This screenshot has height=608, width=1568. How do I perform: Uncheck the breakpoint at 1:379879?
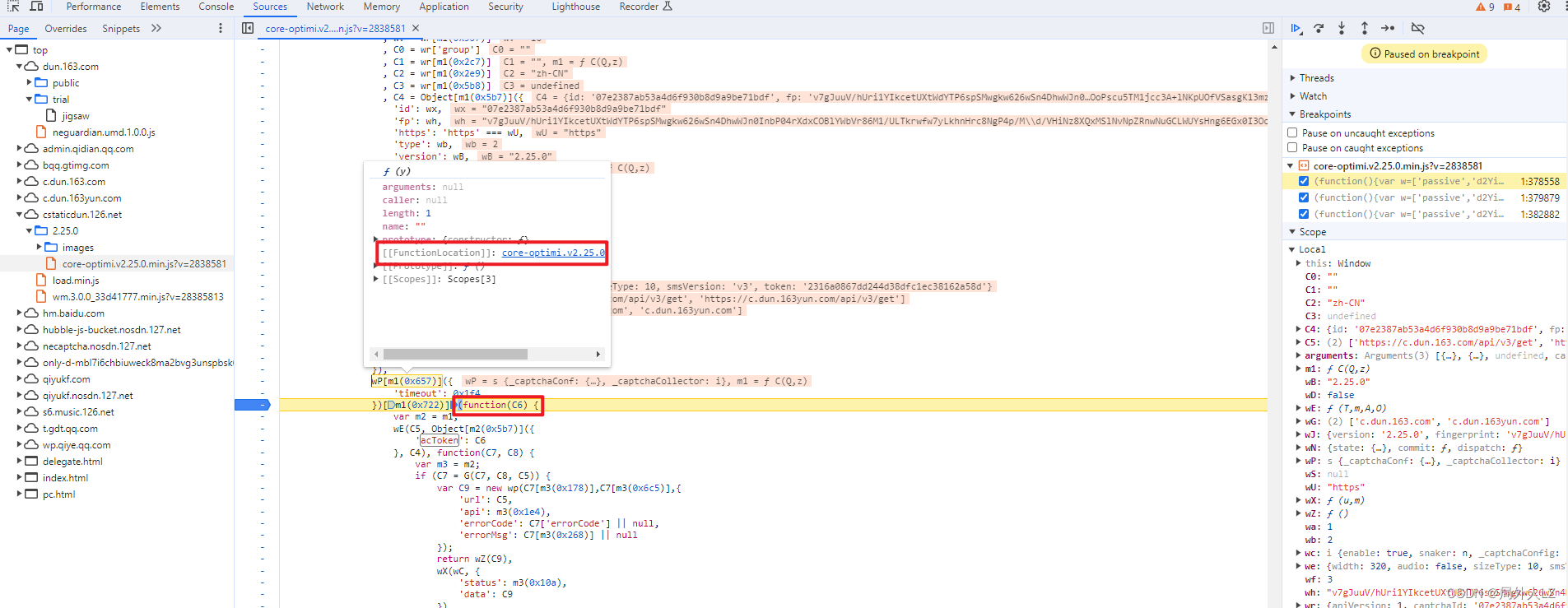coord(1304,197)
